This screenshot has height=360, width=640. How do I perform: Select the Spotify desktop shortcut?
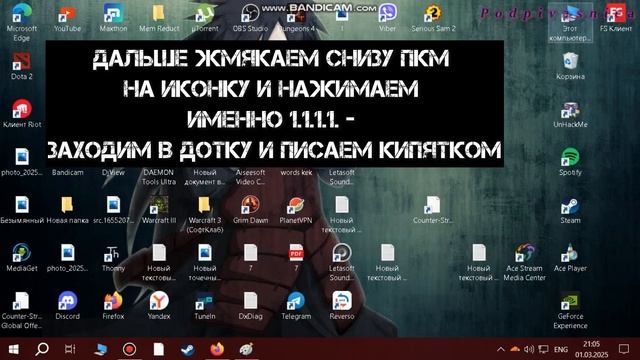coord(570,162)
